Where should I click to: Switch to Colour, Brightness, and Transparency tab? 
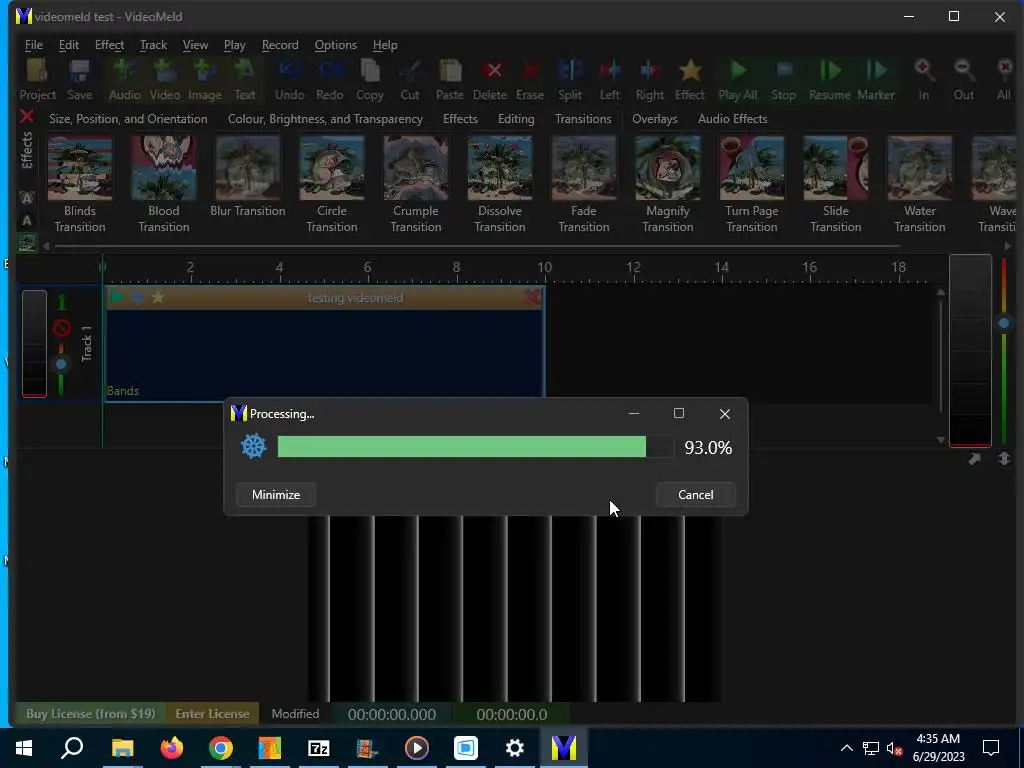(325, 119)
